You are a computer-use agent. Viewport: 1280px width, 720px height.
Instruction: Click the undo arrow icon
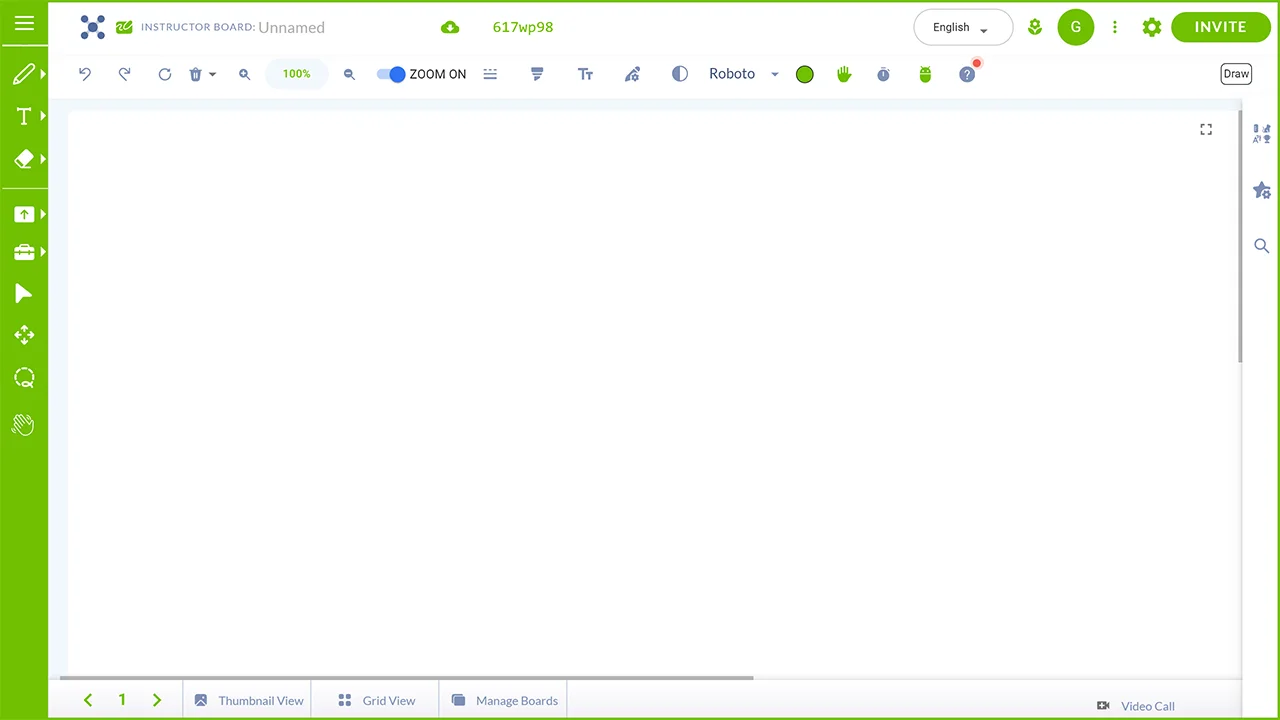click(x=85, y=74)
